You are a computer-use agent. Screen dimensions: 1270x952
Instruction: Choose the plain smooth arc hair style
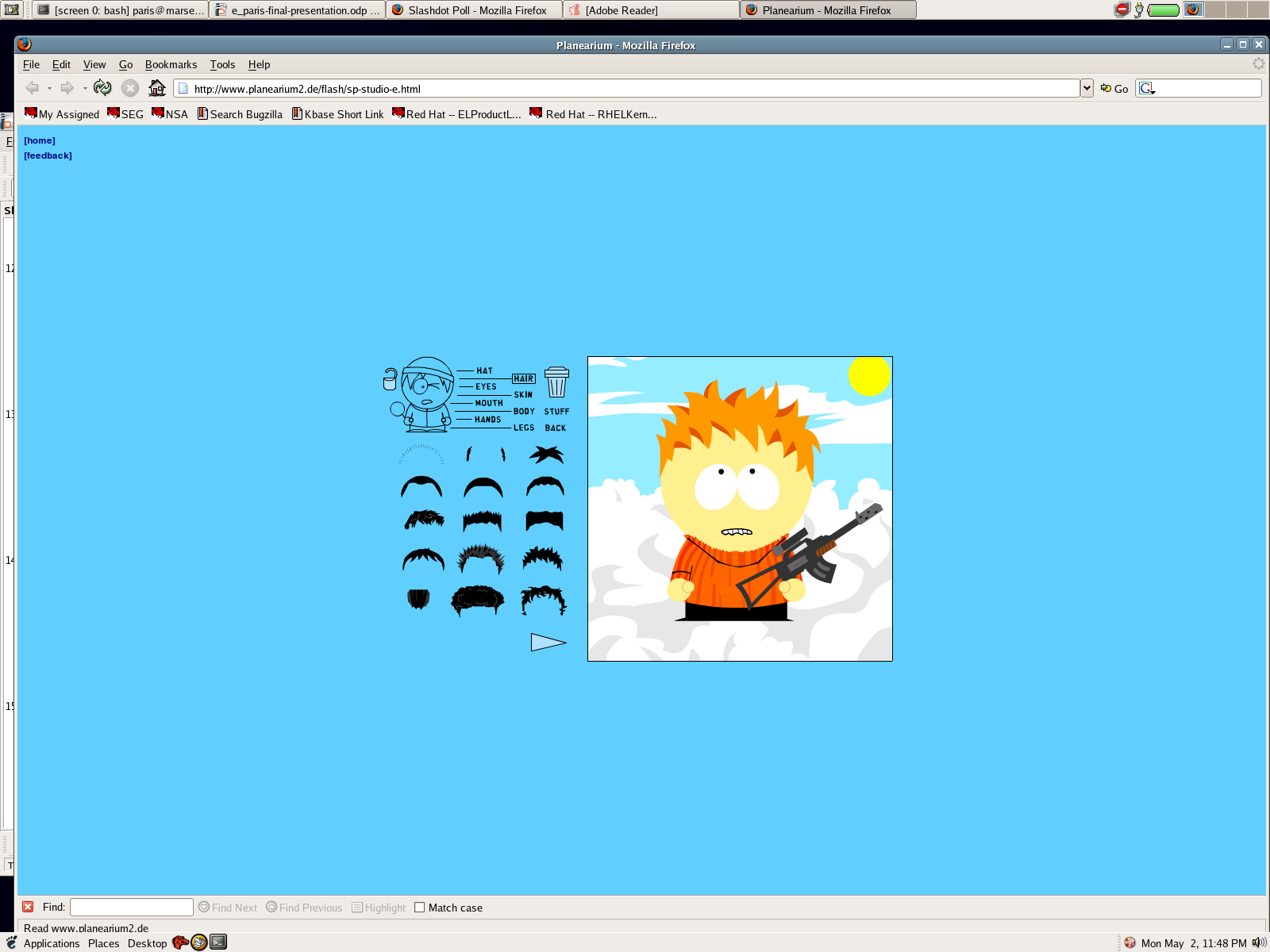(x=483, y=487)
